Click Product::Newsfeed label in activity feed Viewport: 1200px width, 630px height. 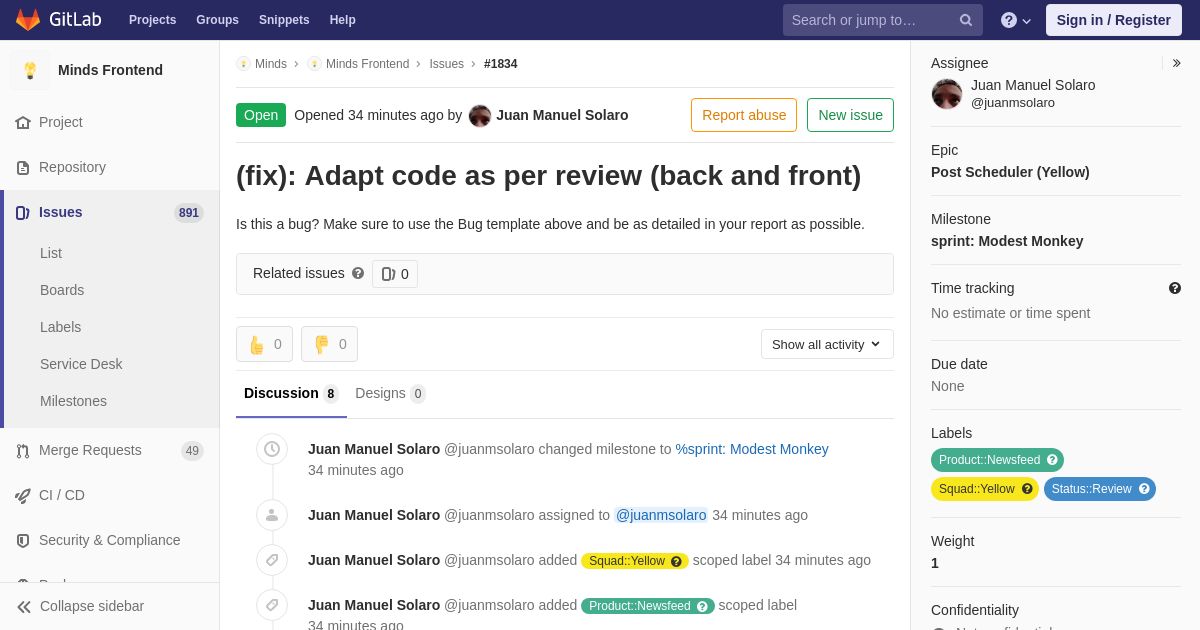[x=648, y=606]
